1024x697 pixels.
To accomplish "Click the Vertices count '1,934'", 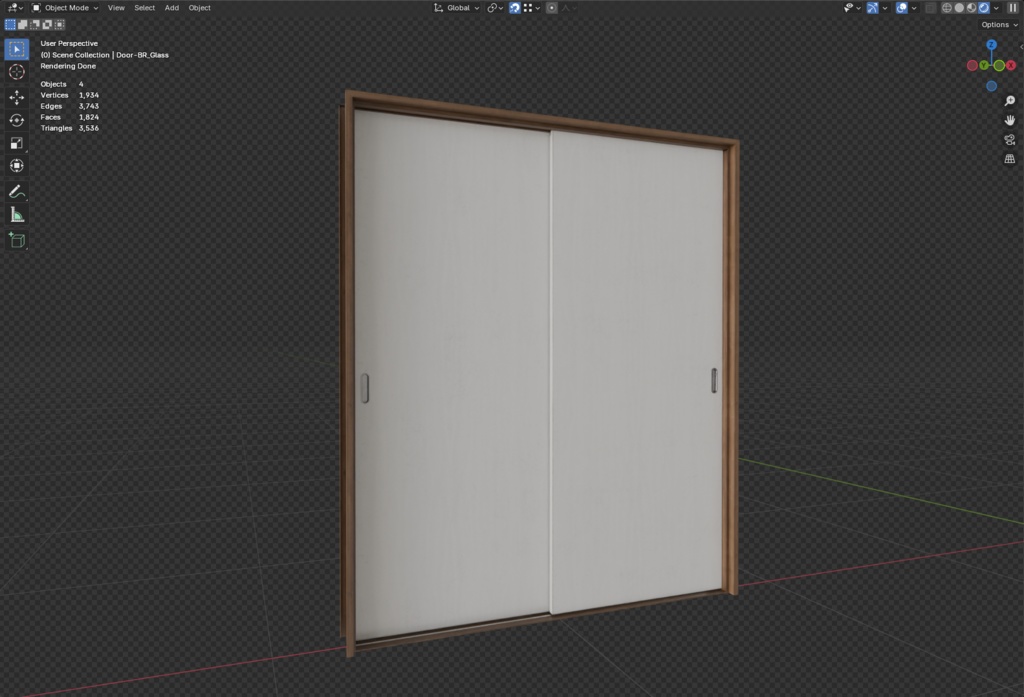I will (89, 95).
